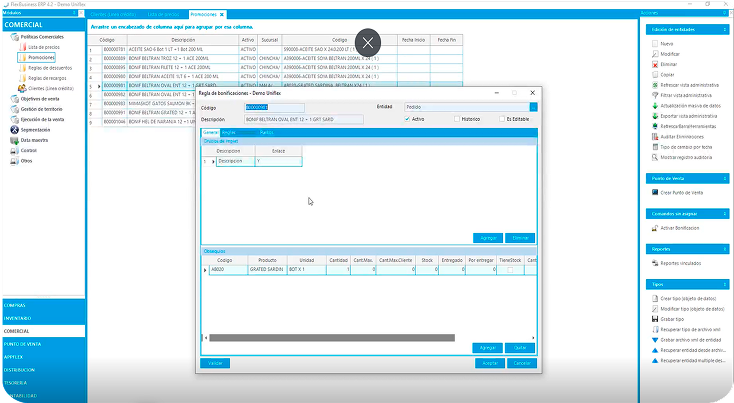The width and height of the screenshot is (734, 403).
Task: Check the Es Editable checkbox
Action: click(502, 119)
